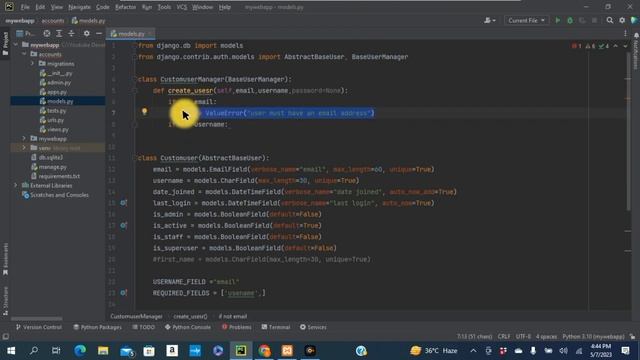This screenshot has width=640, height=360.
Task: Open Search Everywhere magnifier icon
Action: (x=609, y=20)
